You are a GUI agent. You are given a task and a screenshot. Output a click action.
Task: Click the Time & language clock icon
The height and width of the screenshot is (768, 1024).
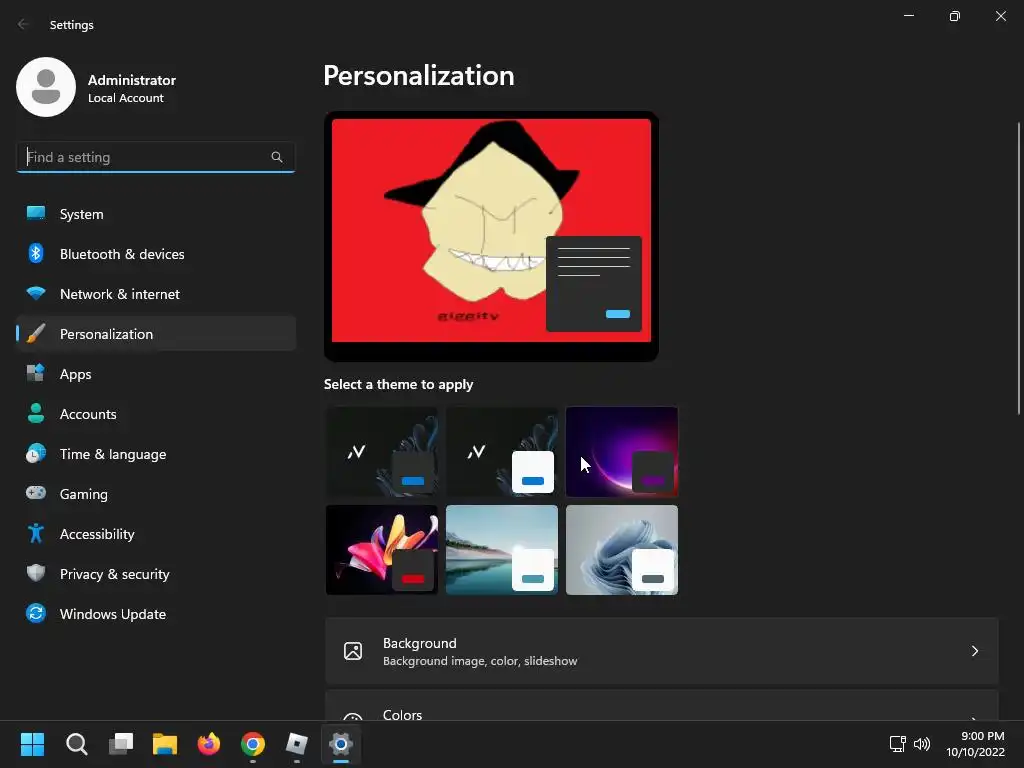click(x=36, y=453)
